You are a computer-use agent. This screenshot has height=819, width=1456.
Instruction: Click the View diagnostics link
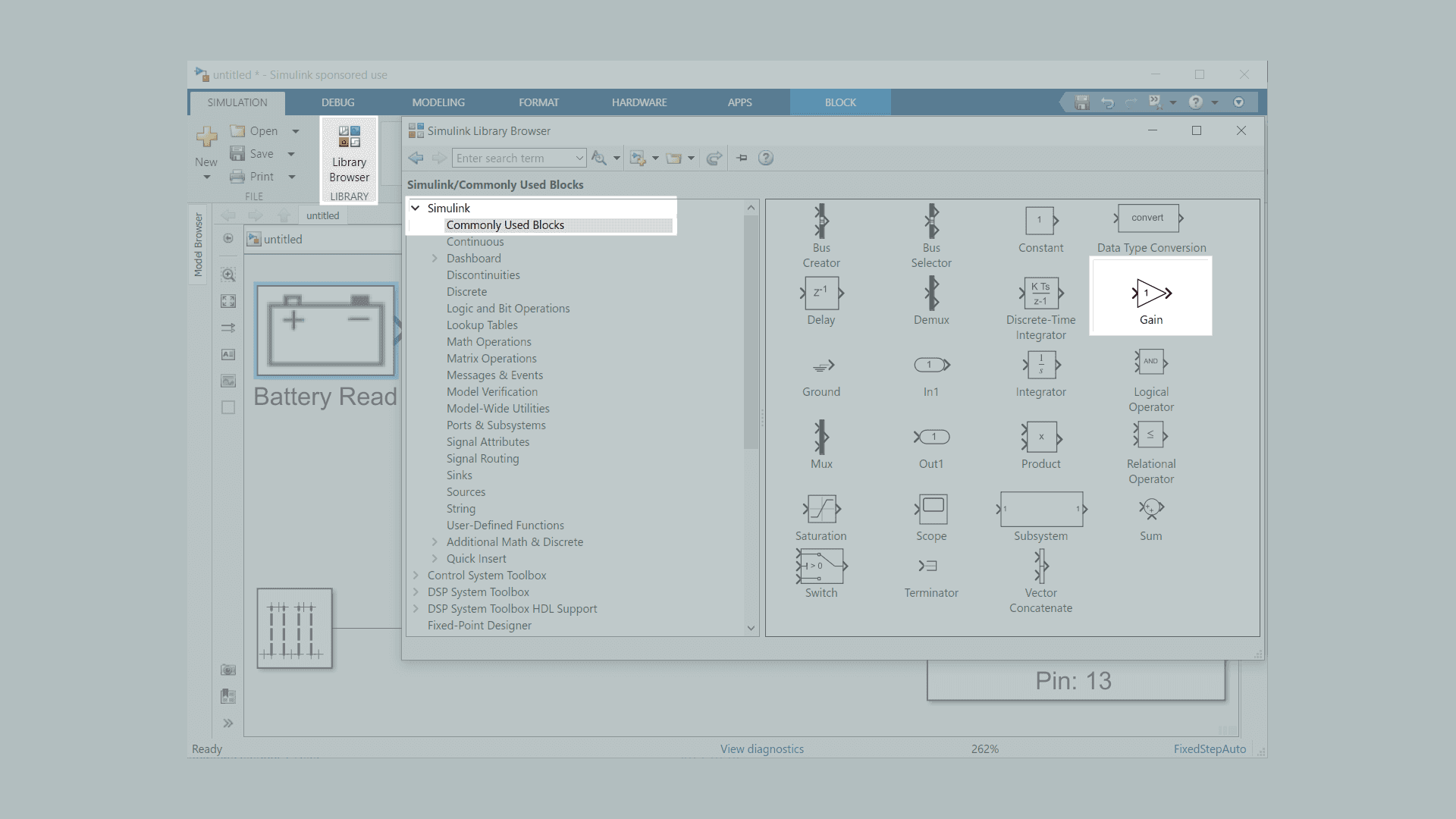point(761,749)
